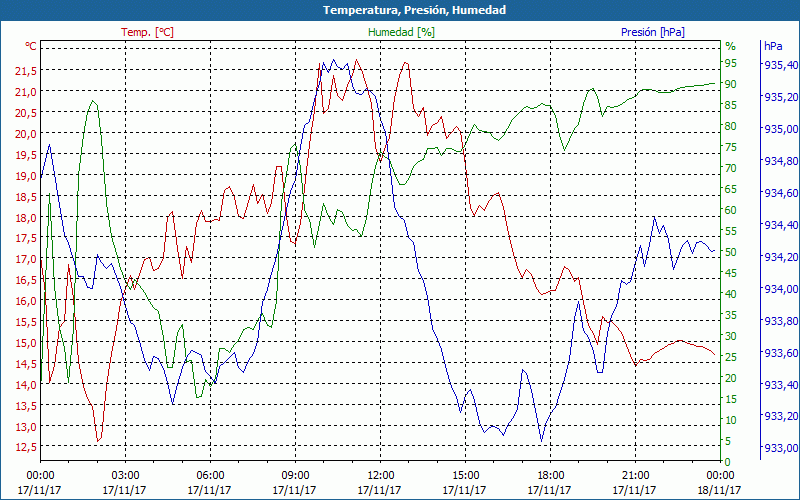The width and height of the screenshot is (800, 500).
Task: Click the 03:00 time axis label
Action: pyautogui.click(x=125, y=476)
